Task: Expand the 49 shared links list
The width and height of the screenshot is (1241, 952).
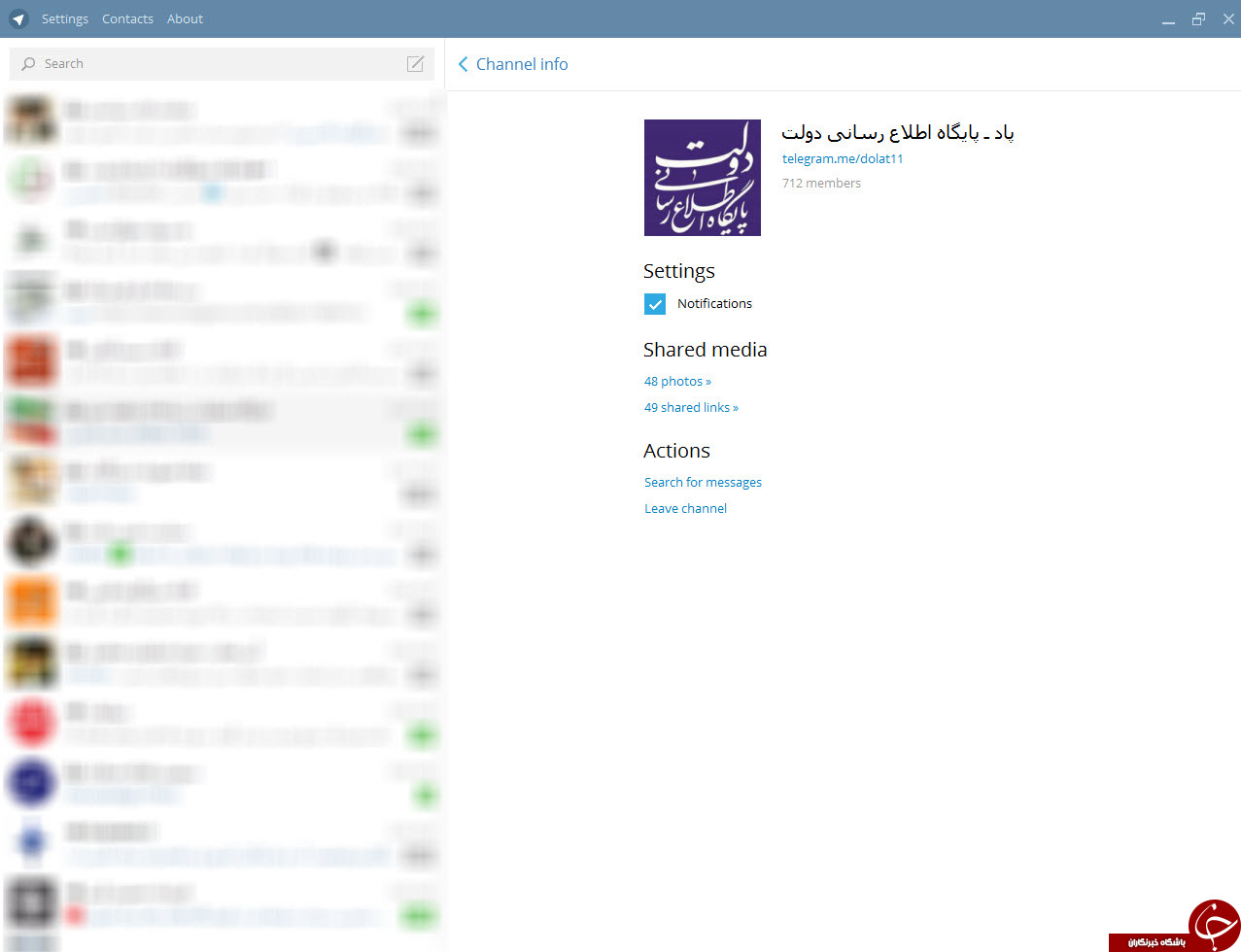Action: pyautogui.click(x=691, y=407)
